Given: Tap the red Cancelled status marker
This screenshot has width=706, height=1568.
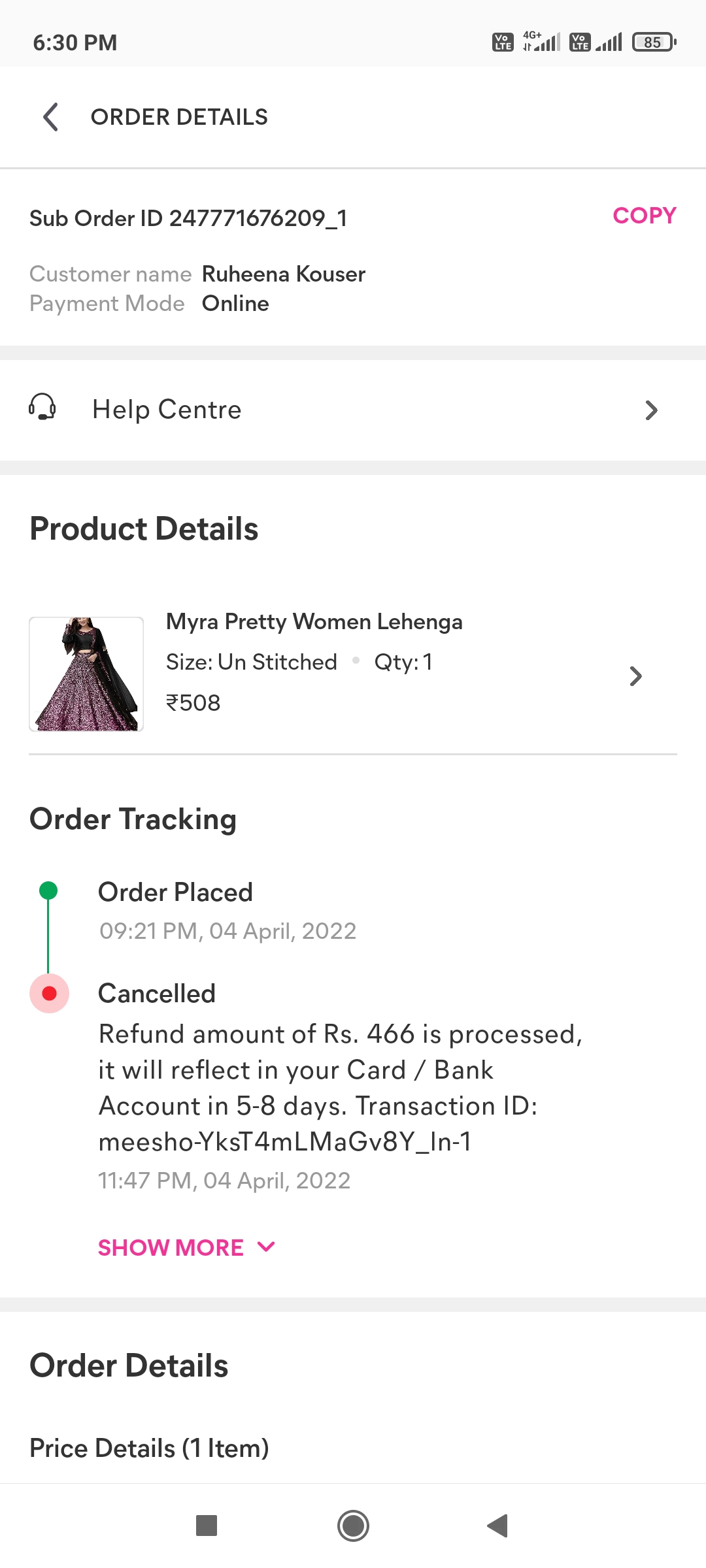Looking at the screenshot, I should [x=49, y=994].
